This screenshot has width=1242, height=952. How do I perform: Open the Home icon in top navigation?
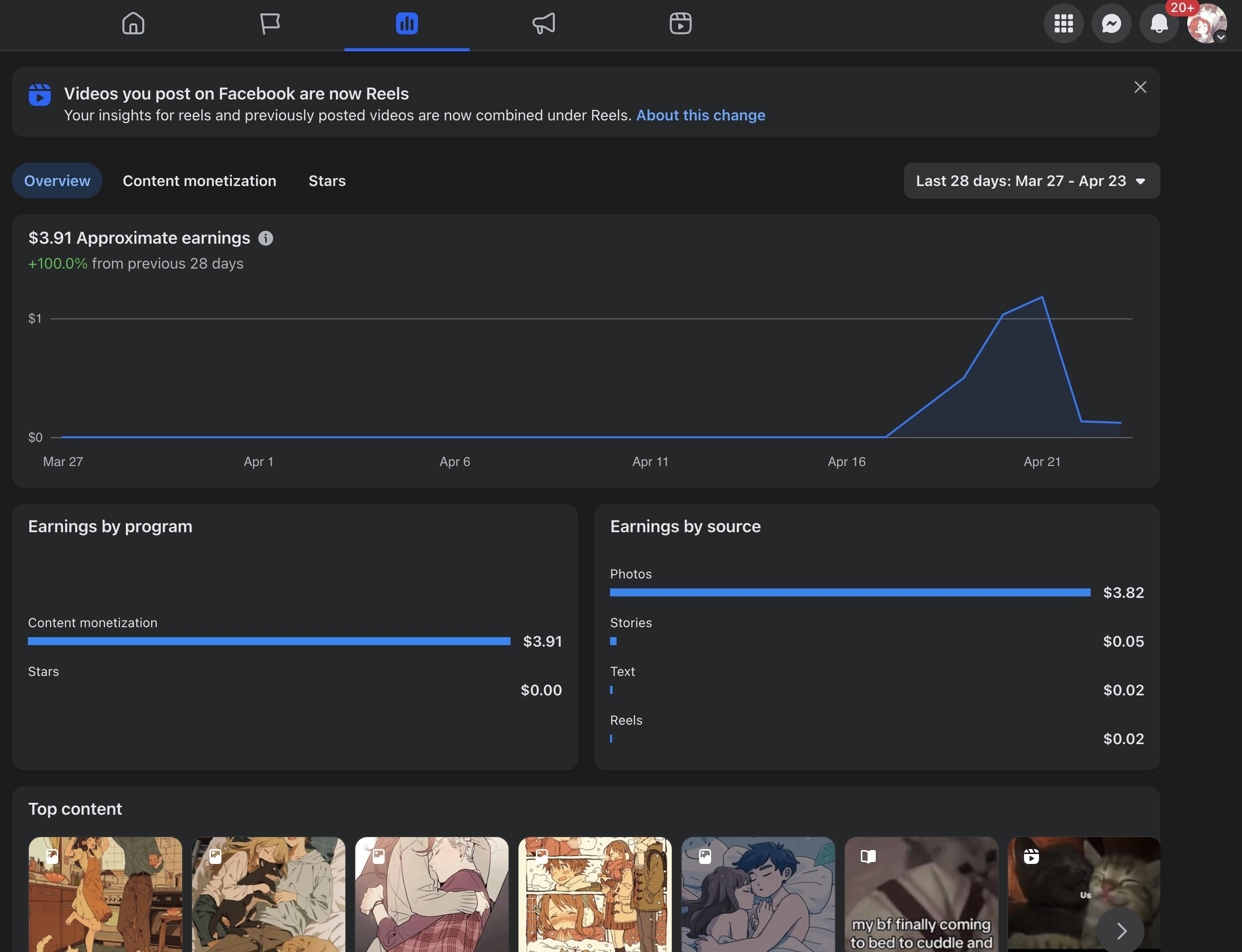[133, 24]
